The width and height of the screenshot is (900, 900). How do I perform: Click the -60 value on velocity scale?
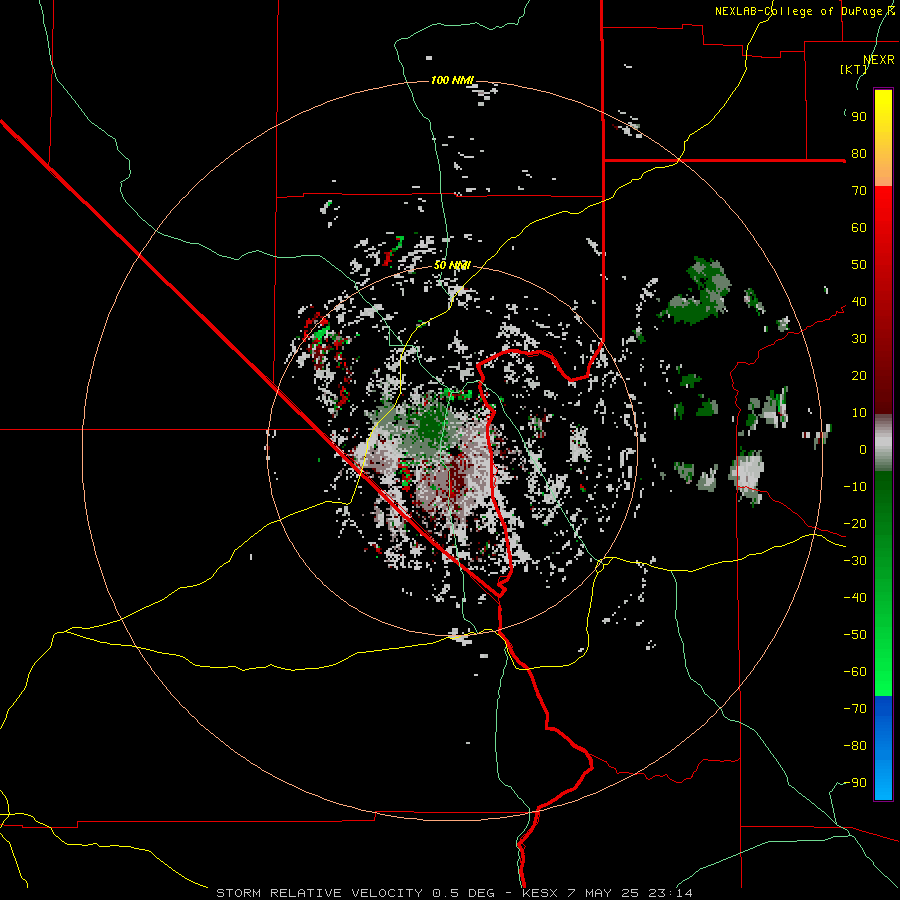coord(855,672)
